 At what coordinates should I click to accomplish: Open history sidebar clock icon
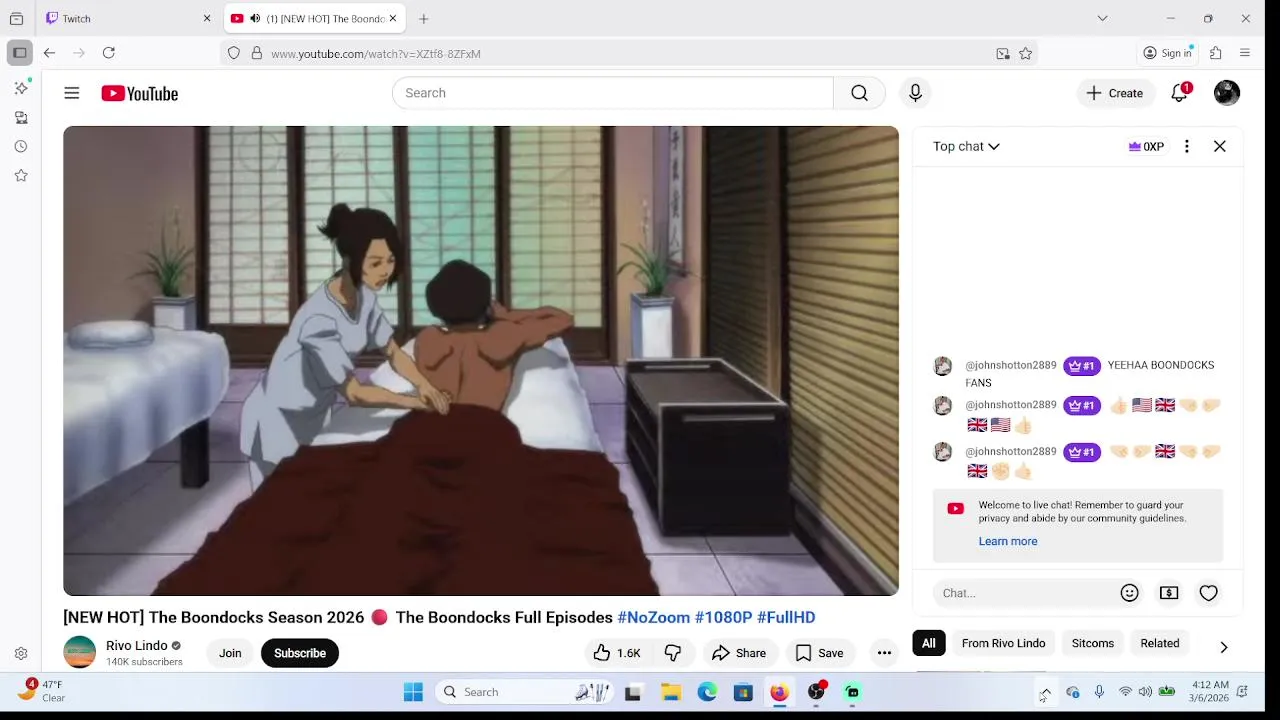tap(21, 146)
